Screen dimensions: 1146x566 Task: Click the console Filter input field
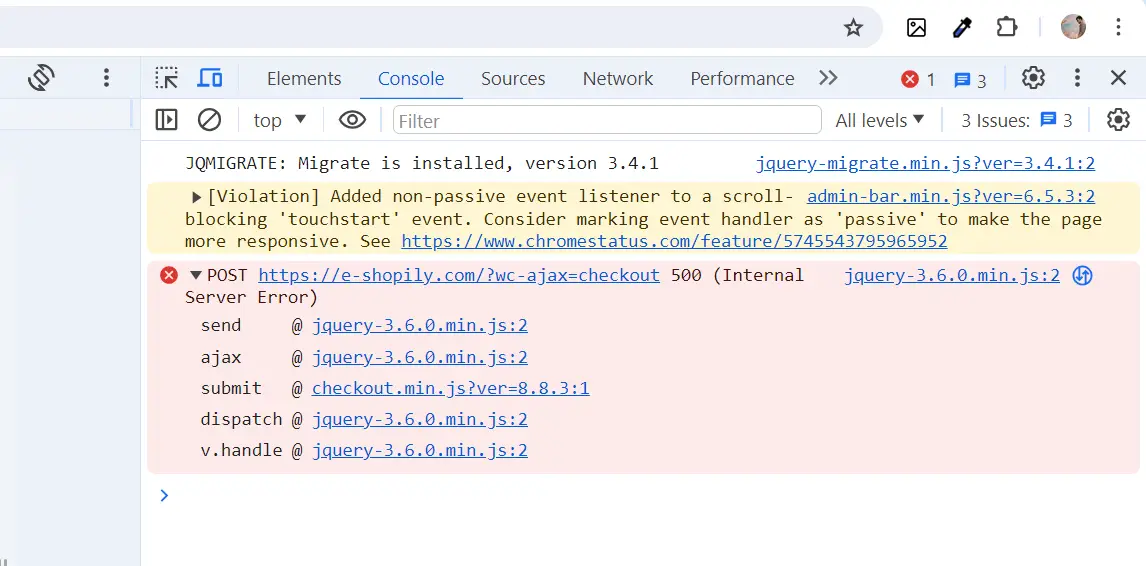tap(606, 120)
